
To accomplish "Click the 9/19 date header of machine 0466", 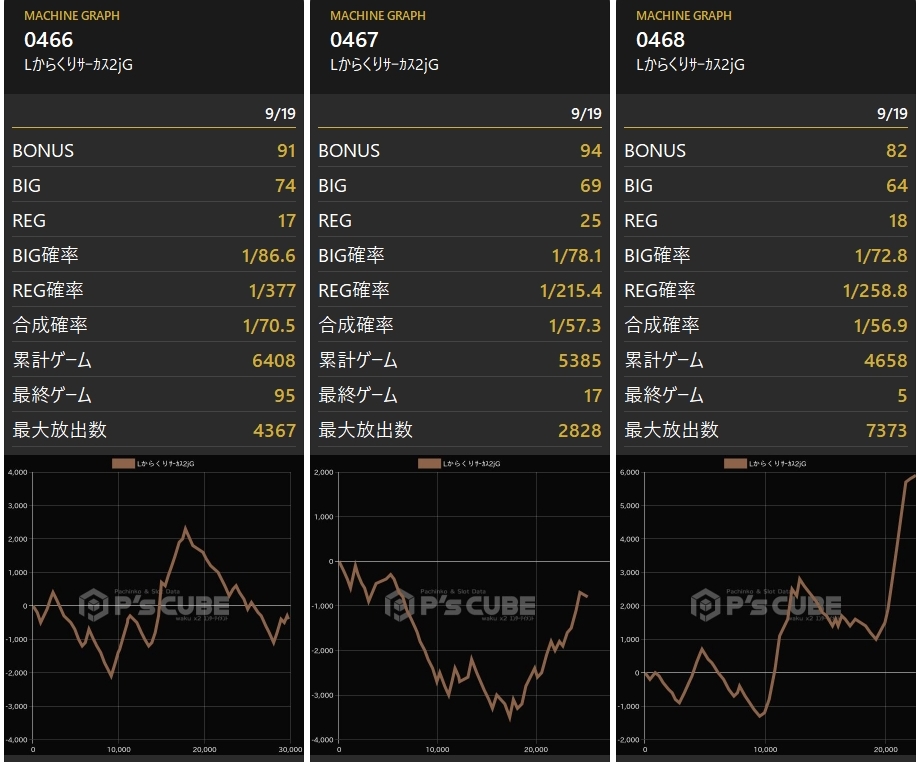I will pos(280,114).
